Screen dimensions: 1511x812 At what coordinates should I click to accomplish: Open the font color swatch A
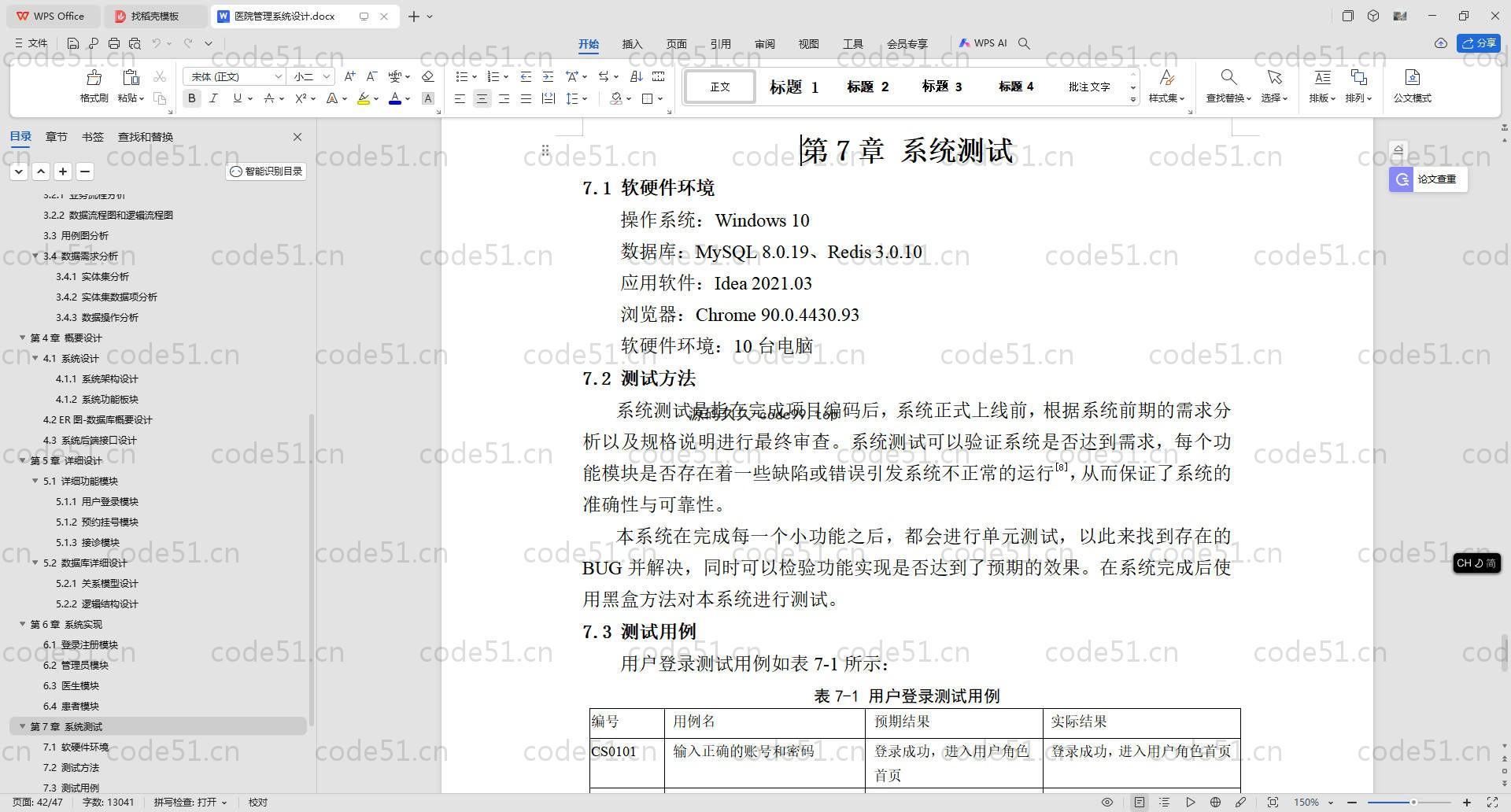[395, 98]
